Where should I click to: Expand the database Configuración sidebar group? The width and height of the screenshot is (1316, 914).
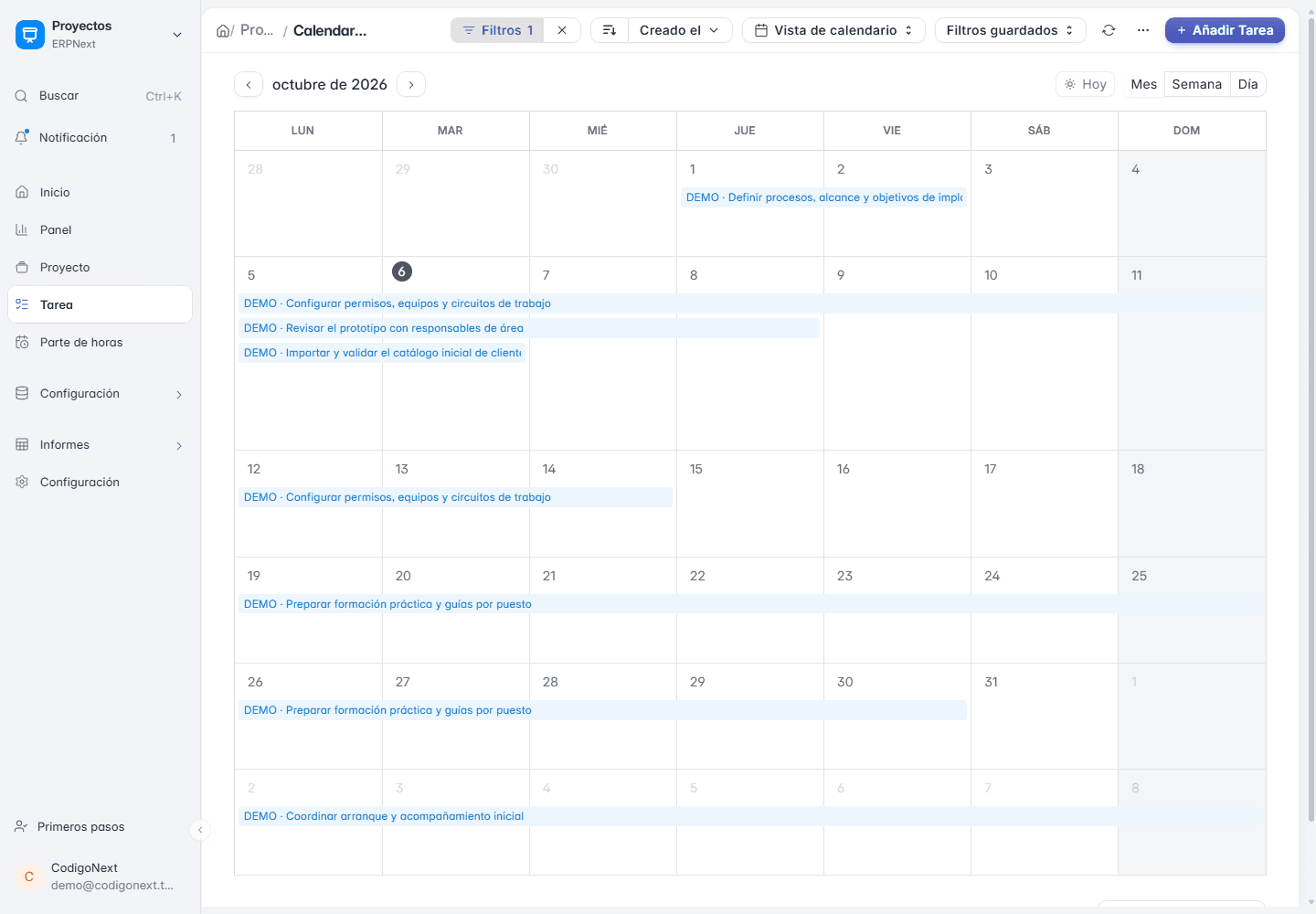(x=100, y=394)
